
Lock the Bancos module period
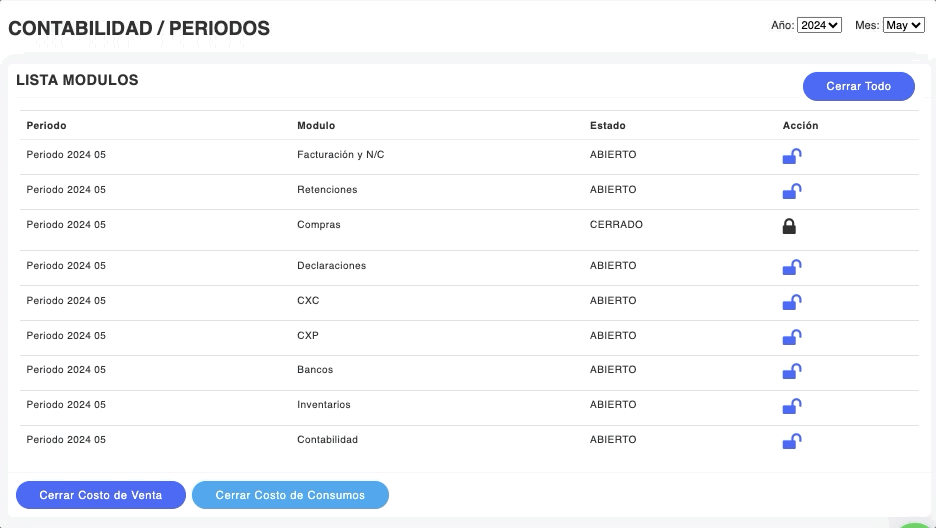pyautogui.click(x=791, y=371)
